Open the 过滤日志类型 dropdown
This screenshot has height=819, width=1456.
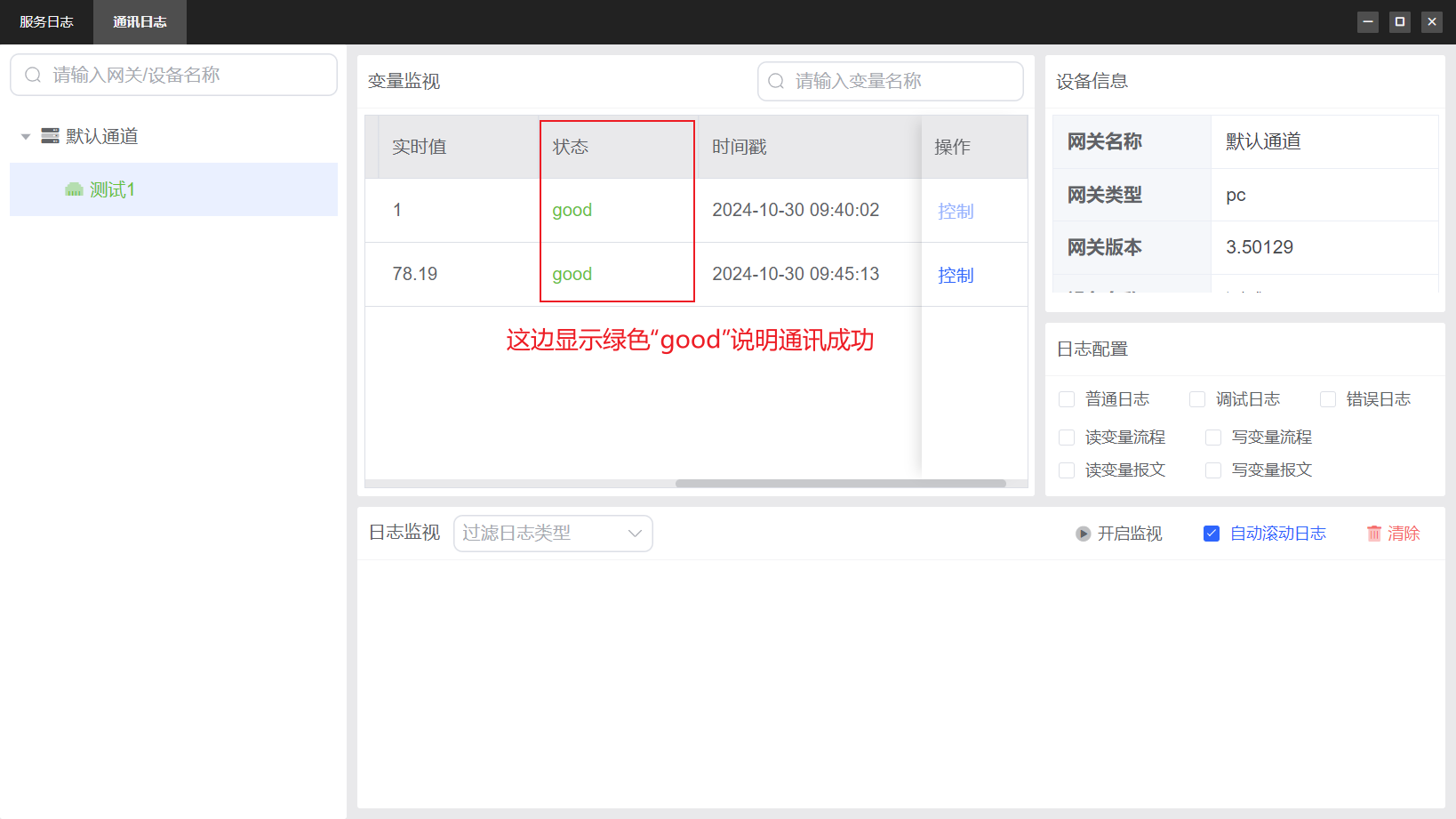[x=553, y=534]
